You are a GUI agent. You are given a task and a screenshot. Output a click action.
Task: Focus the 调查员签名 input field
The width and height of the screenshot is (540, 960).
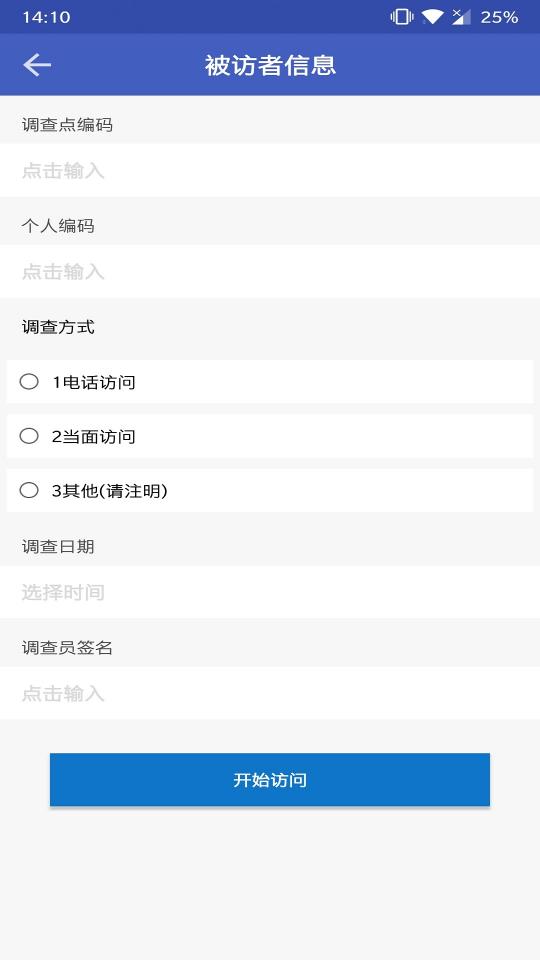coord(270,693)
